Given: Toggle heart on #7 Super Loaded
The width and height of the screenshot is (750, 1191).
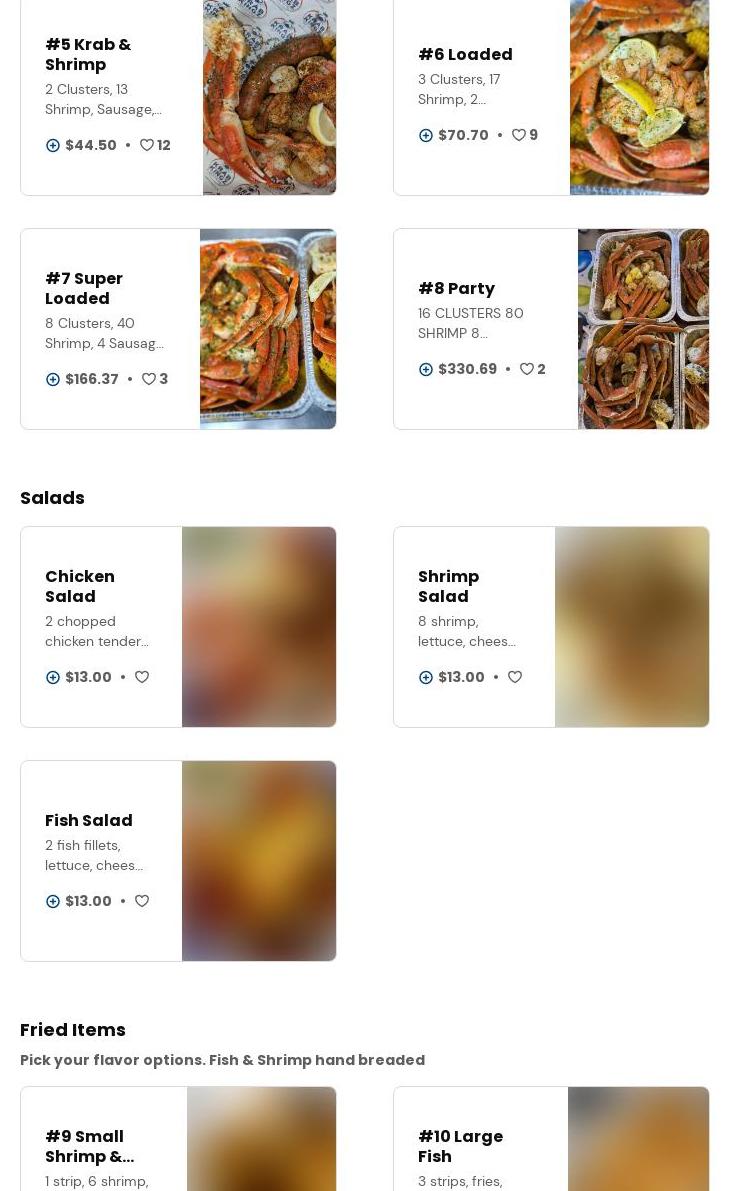Looking at the screenshot, I should [x=149, y=379].
